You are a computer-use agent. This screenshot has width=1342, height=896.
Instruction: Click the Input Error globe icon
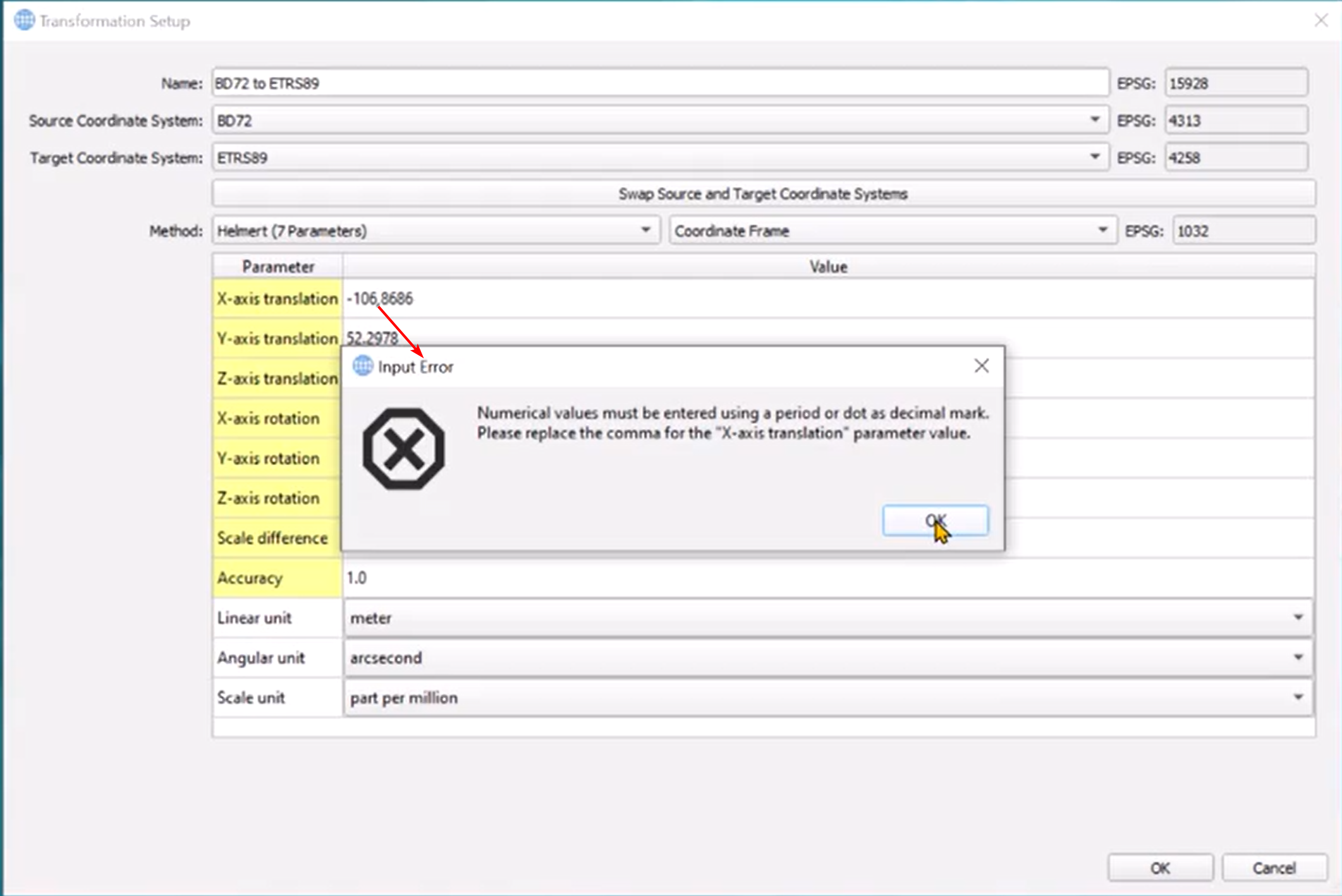[363, 366]
